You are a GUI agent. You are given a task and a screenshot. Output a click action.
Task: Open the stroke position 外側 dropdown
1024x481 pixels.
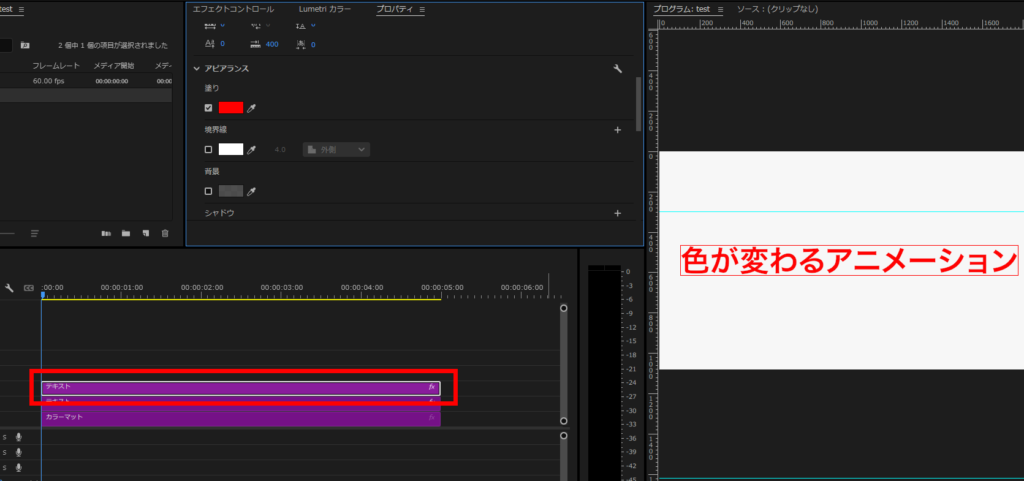tap(337, 149)
